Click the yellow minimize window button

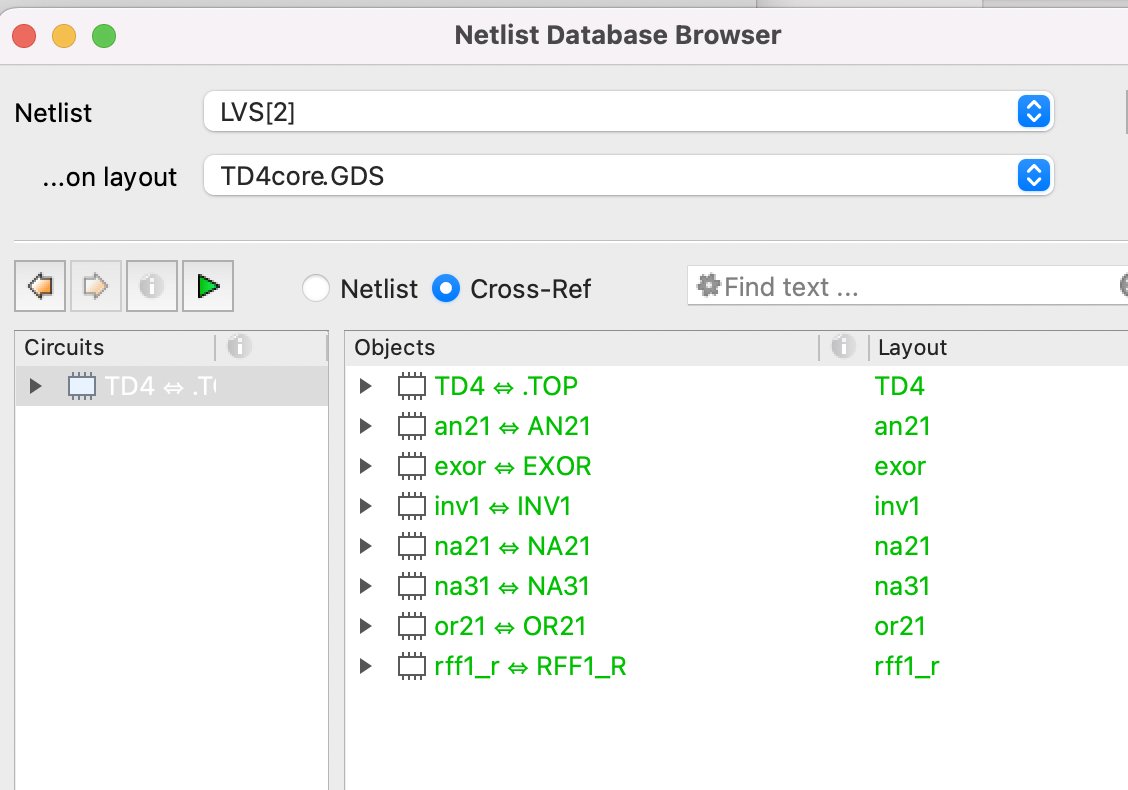(64, 36)
